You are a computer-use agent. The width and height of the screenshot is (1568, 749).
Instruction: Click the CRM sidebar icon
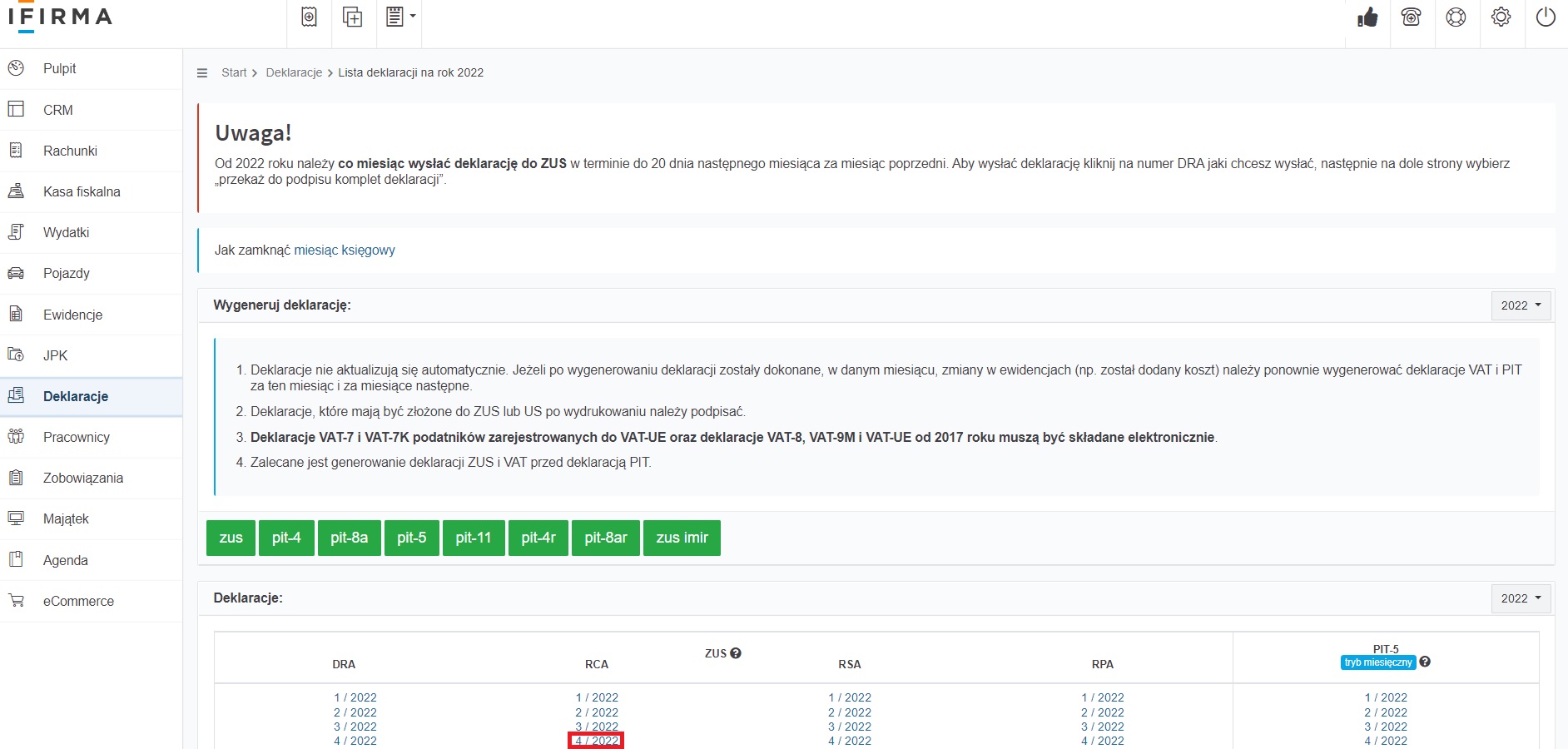16,109
